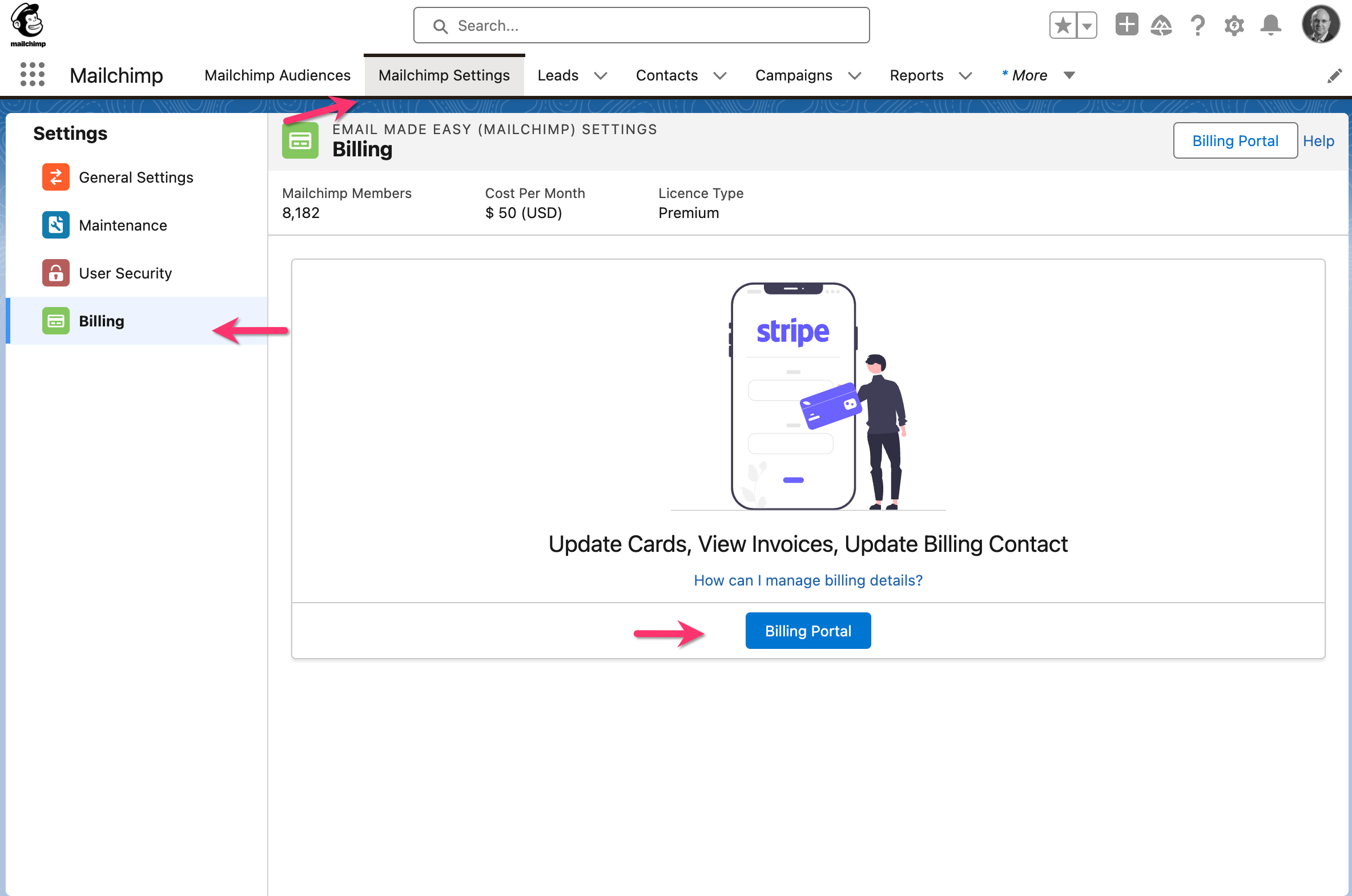This screenshot has width=1352, height=896.
Task: Click the Global Actions plus icon
Action: coord(1127,25)
